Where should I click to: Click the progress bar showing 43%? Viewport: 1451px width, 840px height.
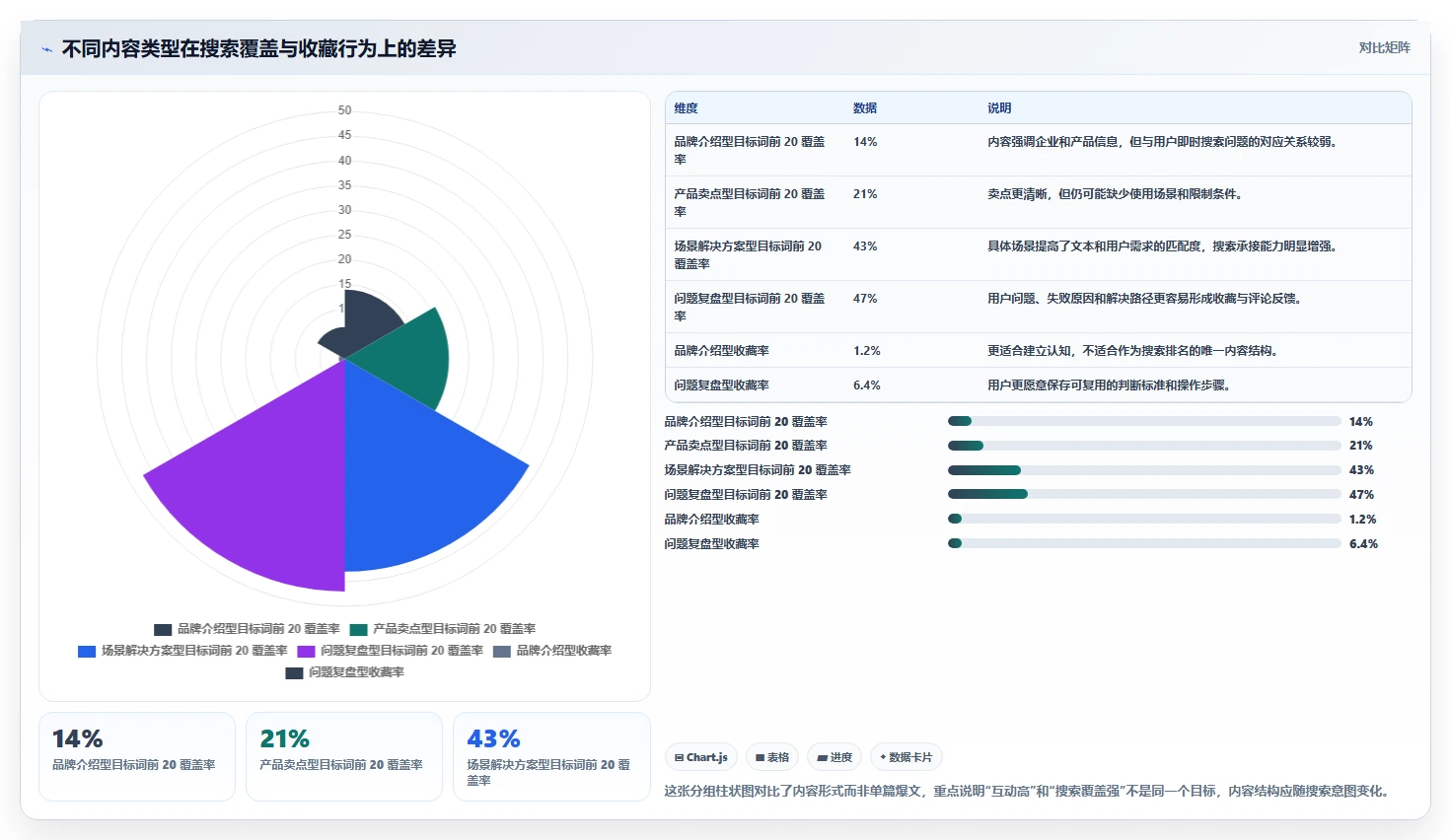1144,470
